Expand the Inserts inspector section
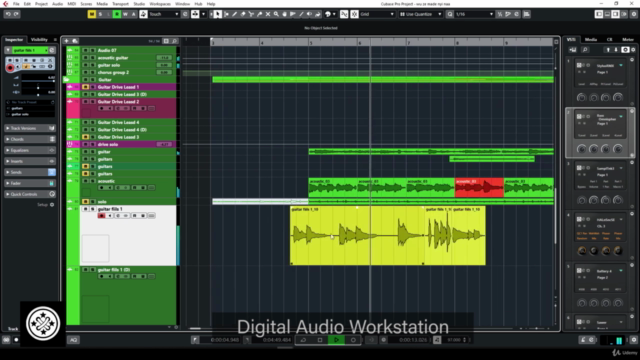This screenshot has width=640, height=360. (30, 161)
